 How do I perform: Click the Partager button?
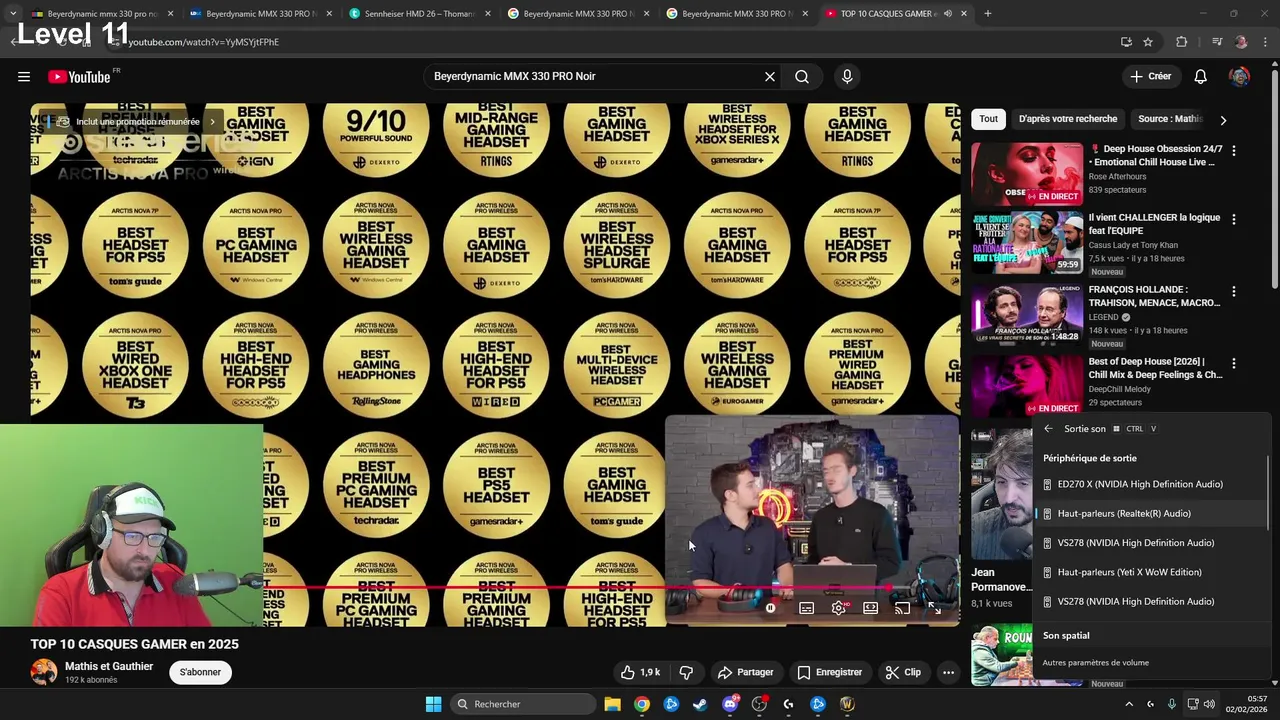[746, 672]
